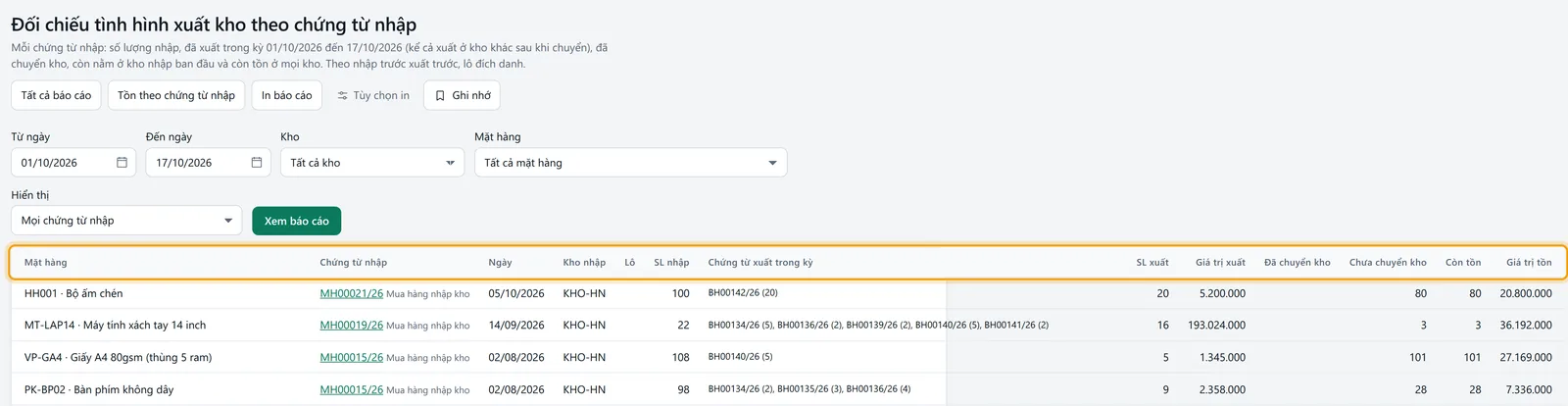Screen dimensions: 1568x406
Task: Click the Chứng từ xuất trong kỳ header
Action: point(760,263)
